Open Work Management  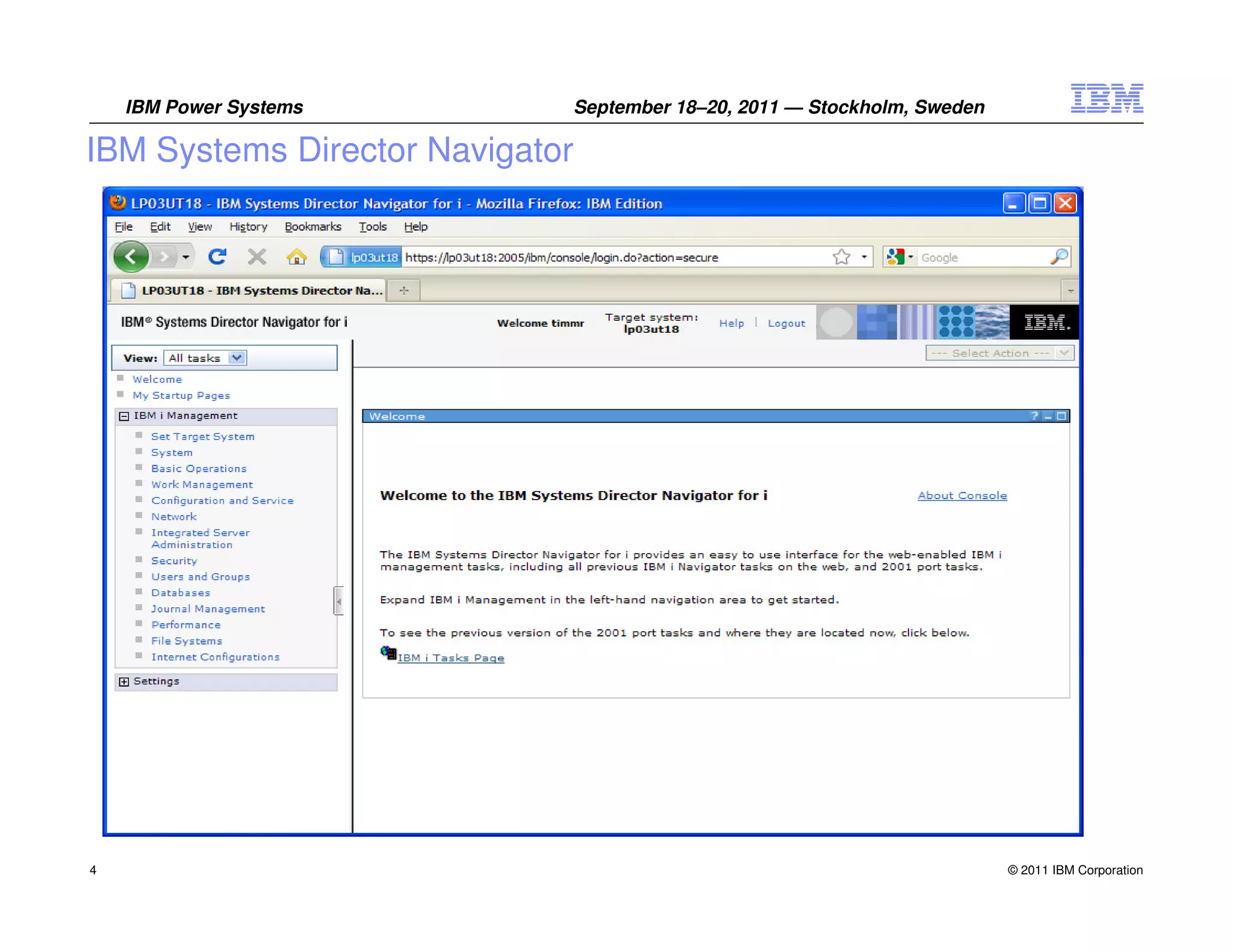point(202,484)
